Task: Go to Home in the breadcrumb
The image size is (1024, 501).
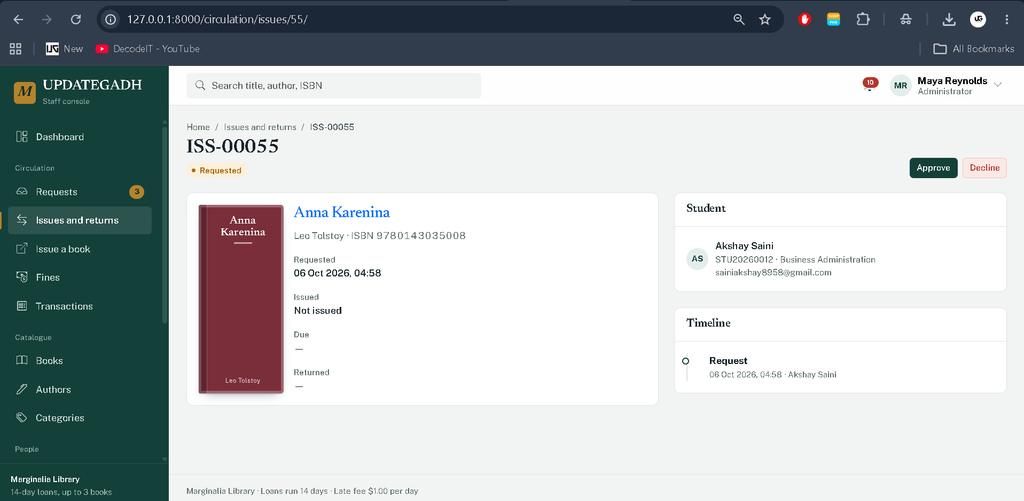Action: (198, 127)
